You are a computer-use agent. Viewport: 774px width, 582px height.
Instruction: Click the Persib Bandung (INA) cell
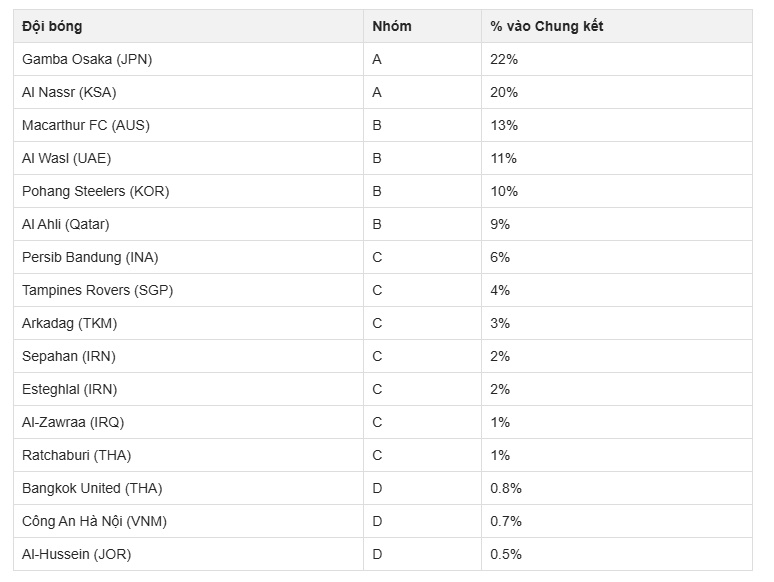(90, 257)
